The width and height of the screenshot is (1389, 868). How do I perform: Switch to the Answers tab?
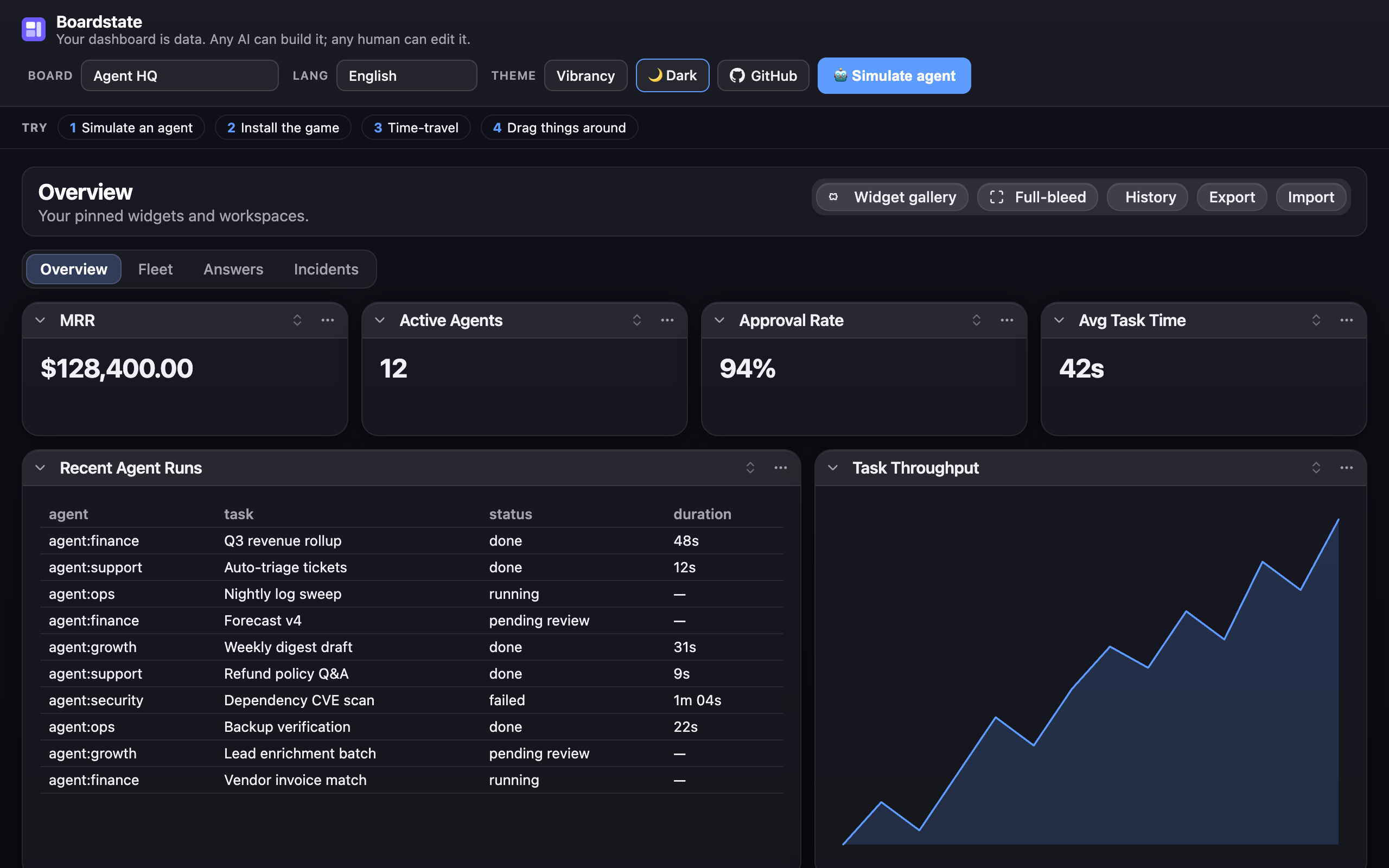coord(233,269)
